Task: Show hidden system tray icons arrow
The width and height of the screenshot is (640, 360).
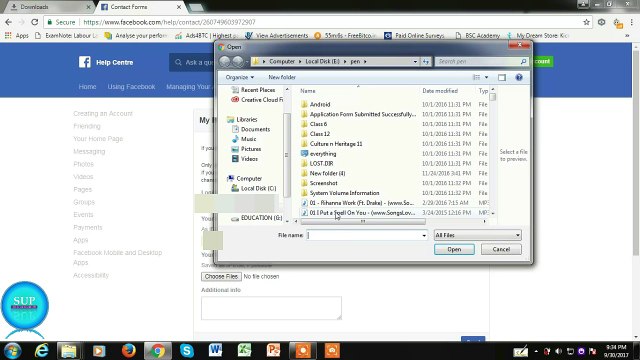Action: [536, 351]
